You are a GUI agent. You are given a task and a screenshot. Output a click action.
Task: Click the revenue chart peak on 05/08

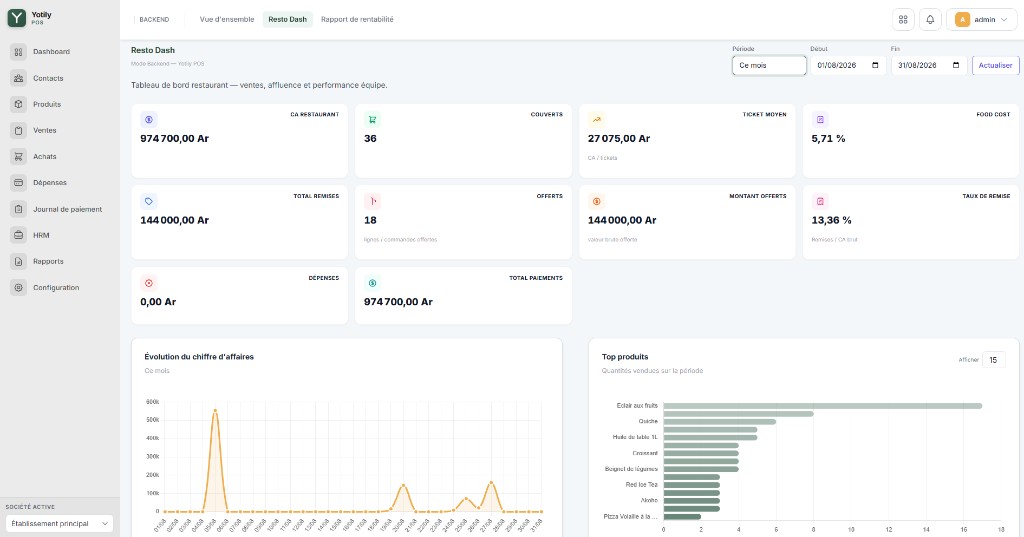tap(215, 410)
